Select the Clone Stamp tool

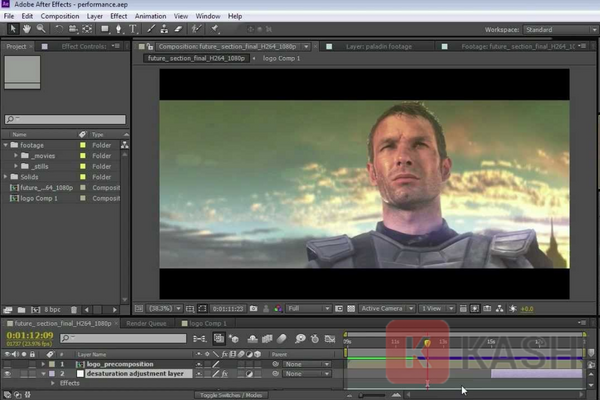[164, 29]
